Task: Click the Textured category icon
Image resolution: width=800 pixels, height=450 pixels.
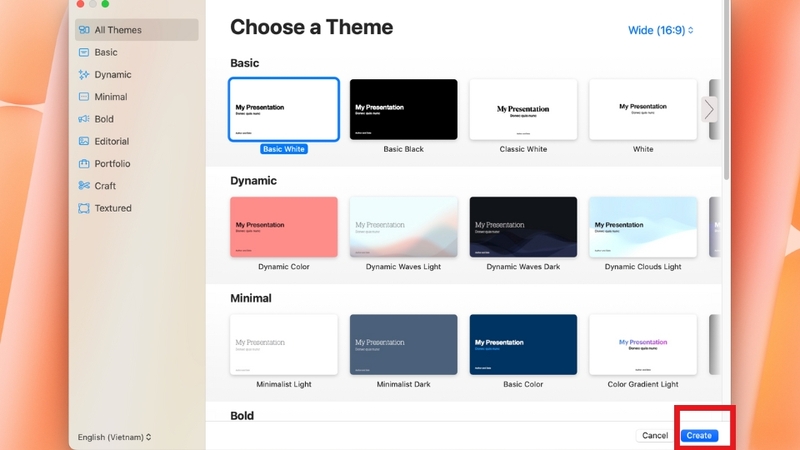Action: click(x=84, y=208)
